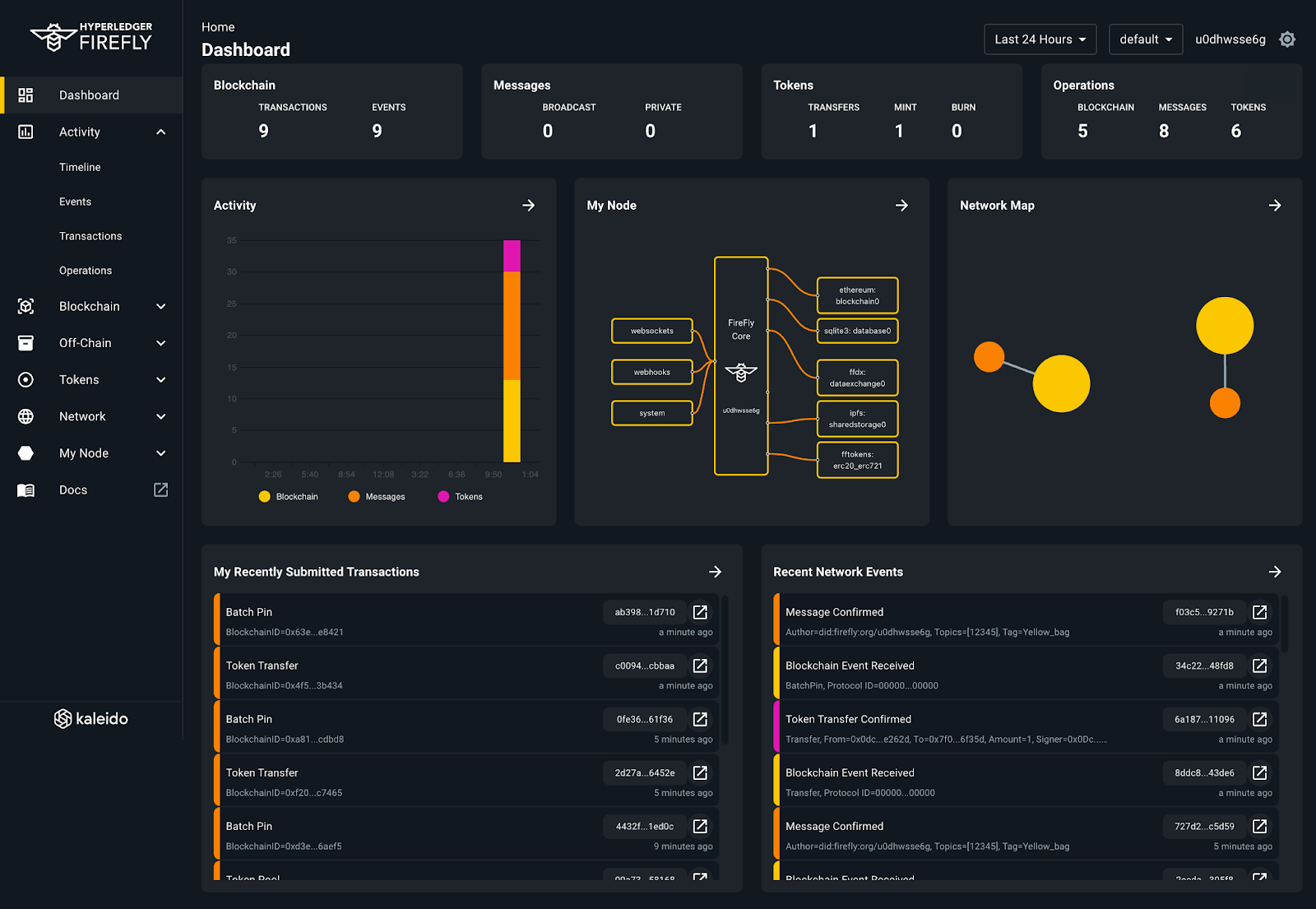Select the Tokens sidebar icon
This screenshot has width=1316, height=909.
click(x=25, y=379)
